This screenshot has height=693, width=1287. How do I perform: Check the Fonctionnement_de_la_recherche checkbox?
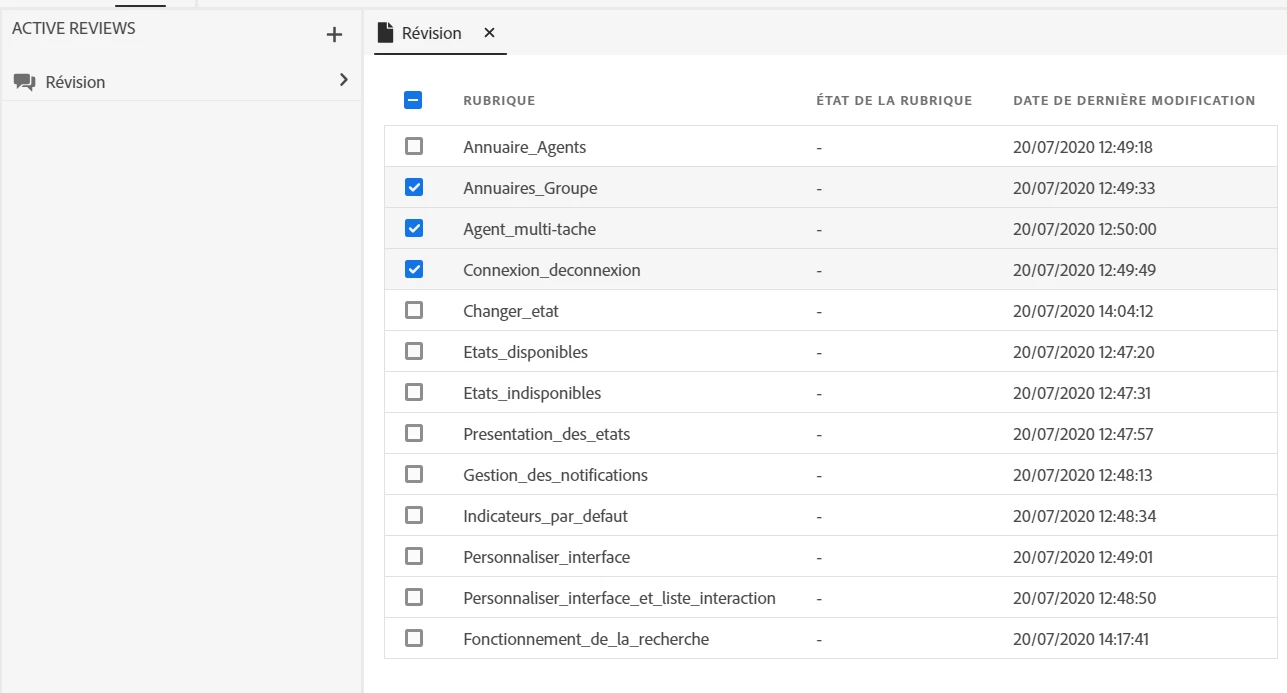click(x=414, y=638)
